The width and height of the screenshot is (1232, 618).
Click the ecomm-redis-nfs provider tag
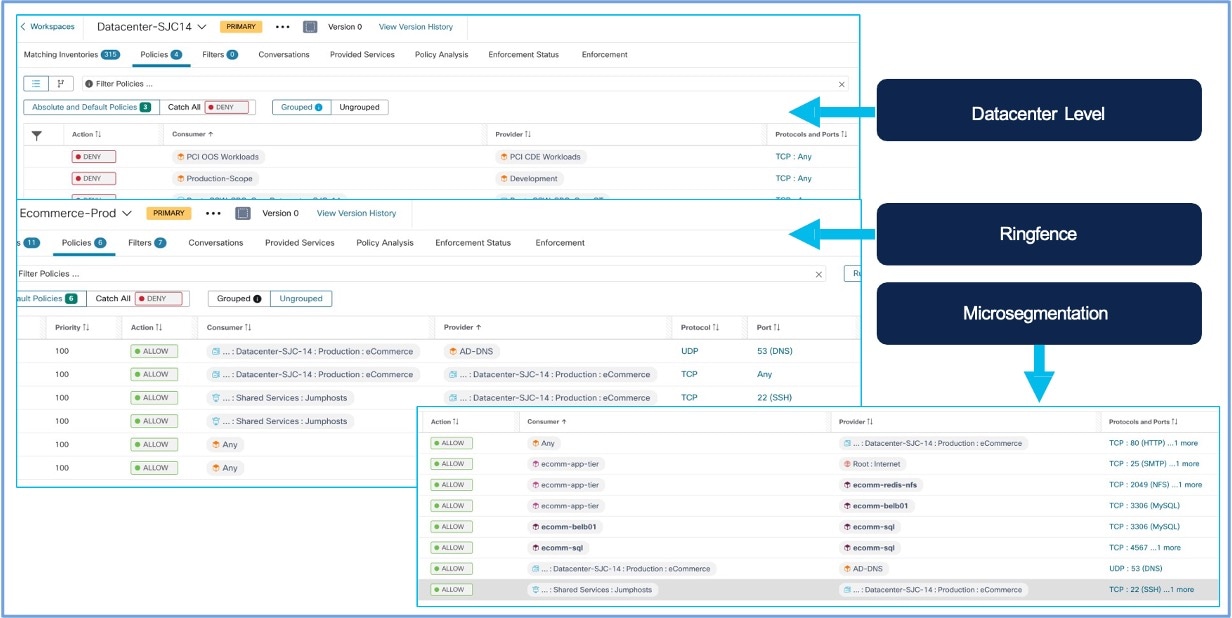(x=882, y=485)
